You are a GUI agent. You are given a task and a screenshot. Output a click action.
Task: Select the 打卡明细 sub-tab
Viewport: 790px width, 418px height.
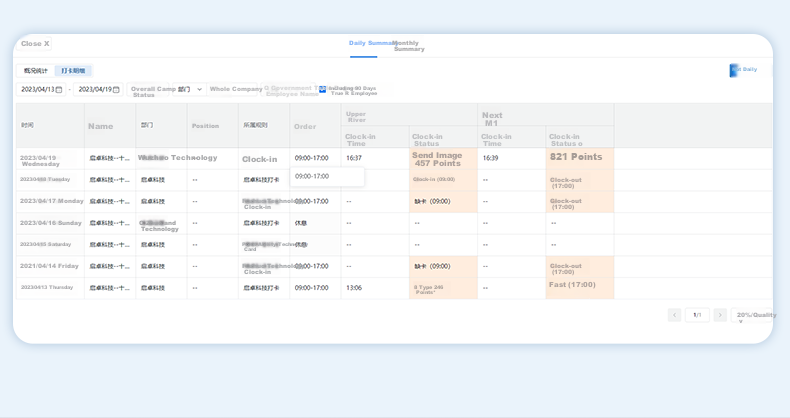pos(73,71)
